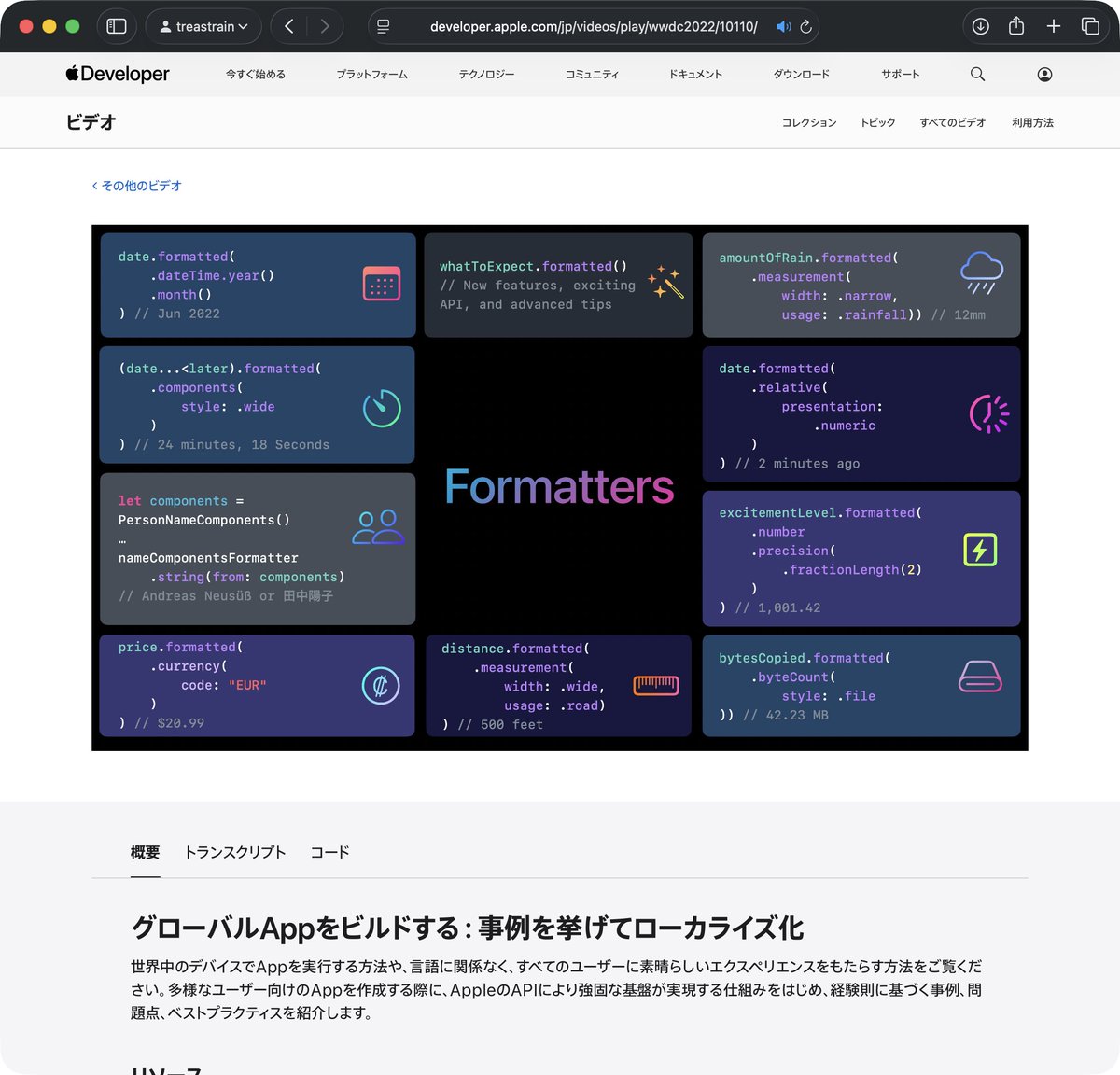Click the ビデオ section title
The height and width of the screenshot is (1075, 1120).
pos(91,122)
